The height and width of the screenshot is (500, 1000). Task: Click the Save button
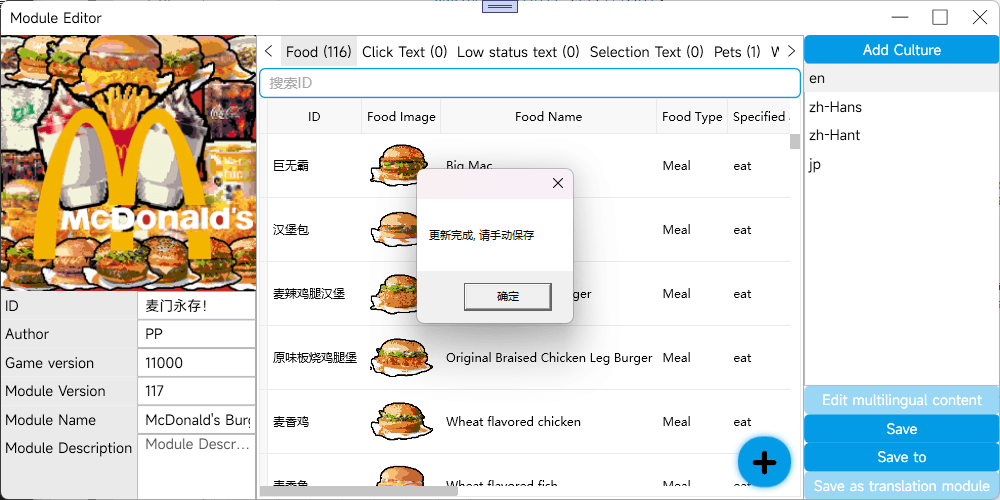pyautogui.click(x=902, y=429)
